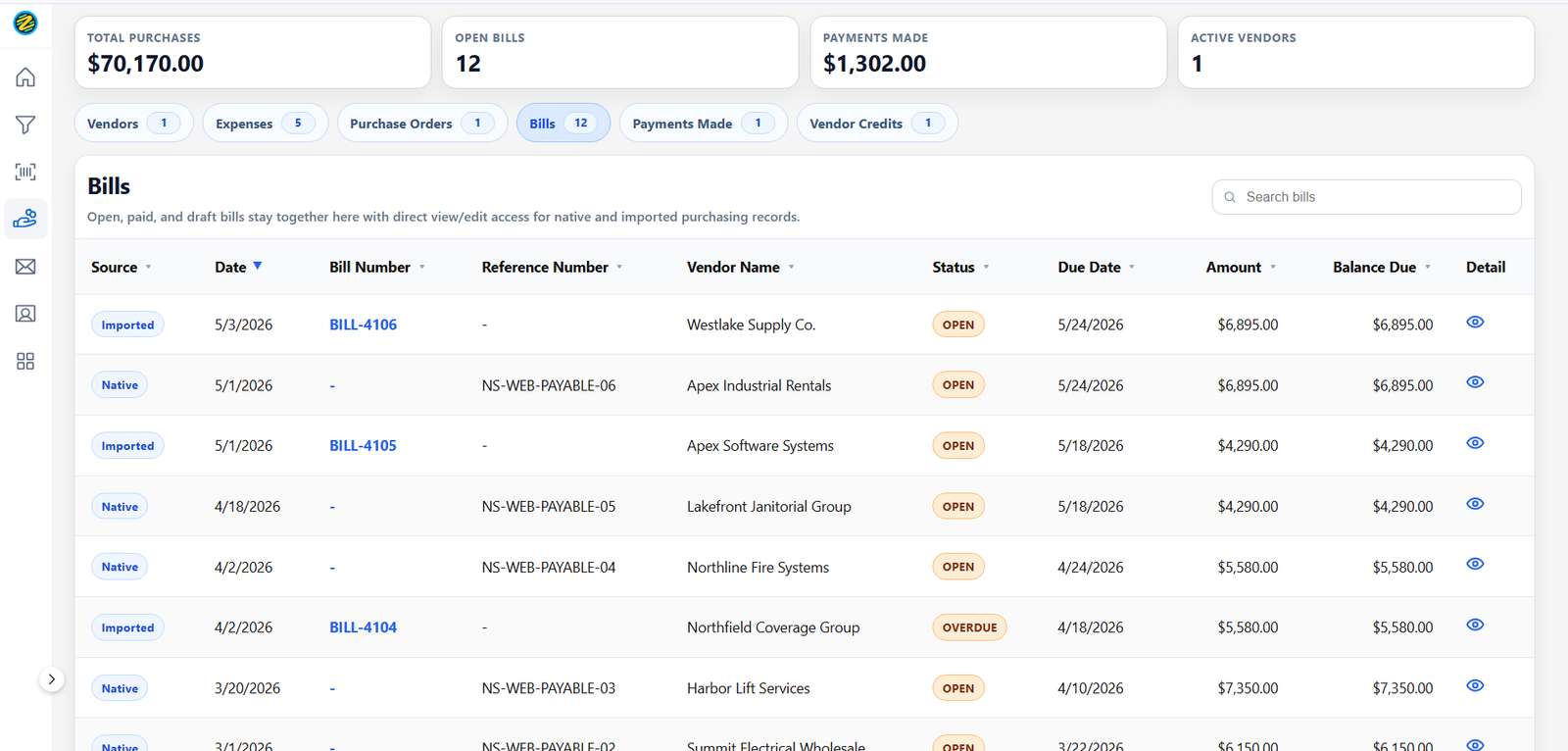Open the contact card sidebar icon

(x=25, y=314)
